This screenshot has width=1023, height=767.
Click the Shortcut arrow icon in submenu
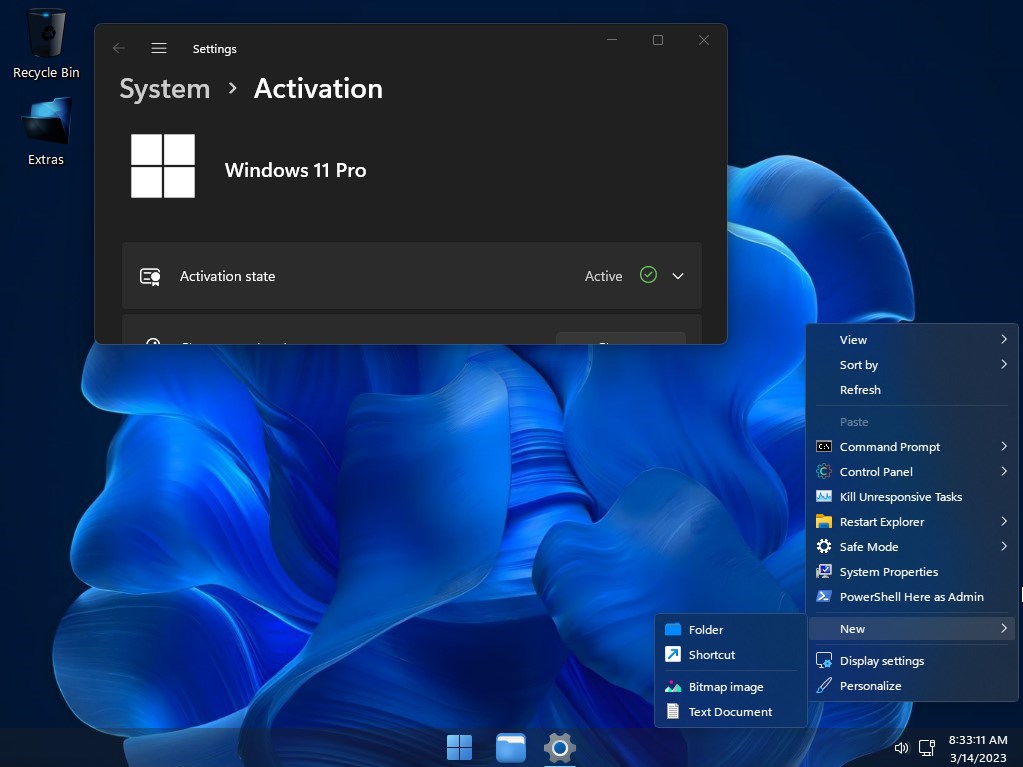(673, 654)
